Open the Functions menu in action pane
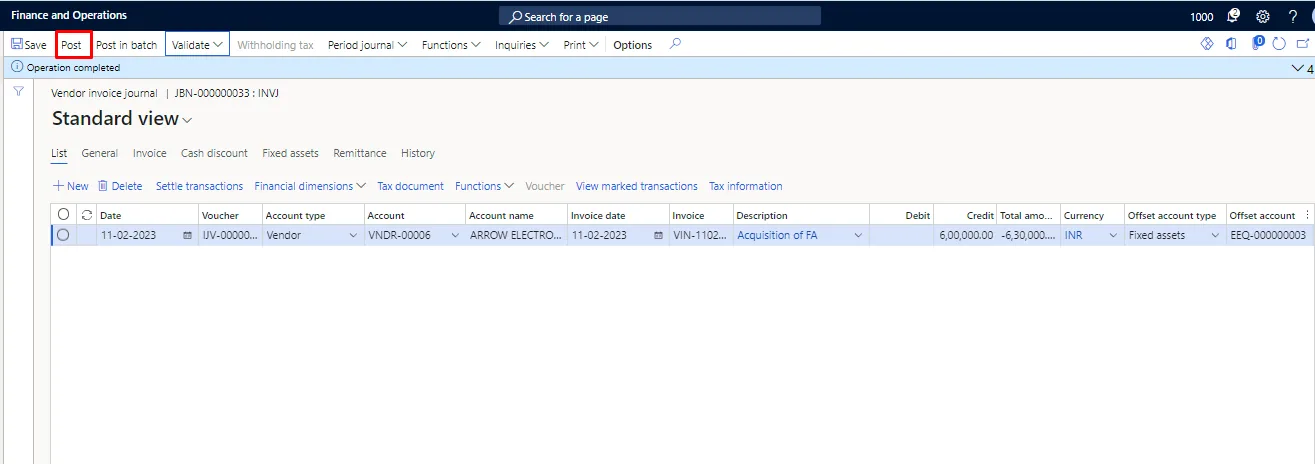 [451, 45]
